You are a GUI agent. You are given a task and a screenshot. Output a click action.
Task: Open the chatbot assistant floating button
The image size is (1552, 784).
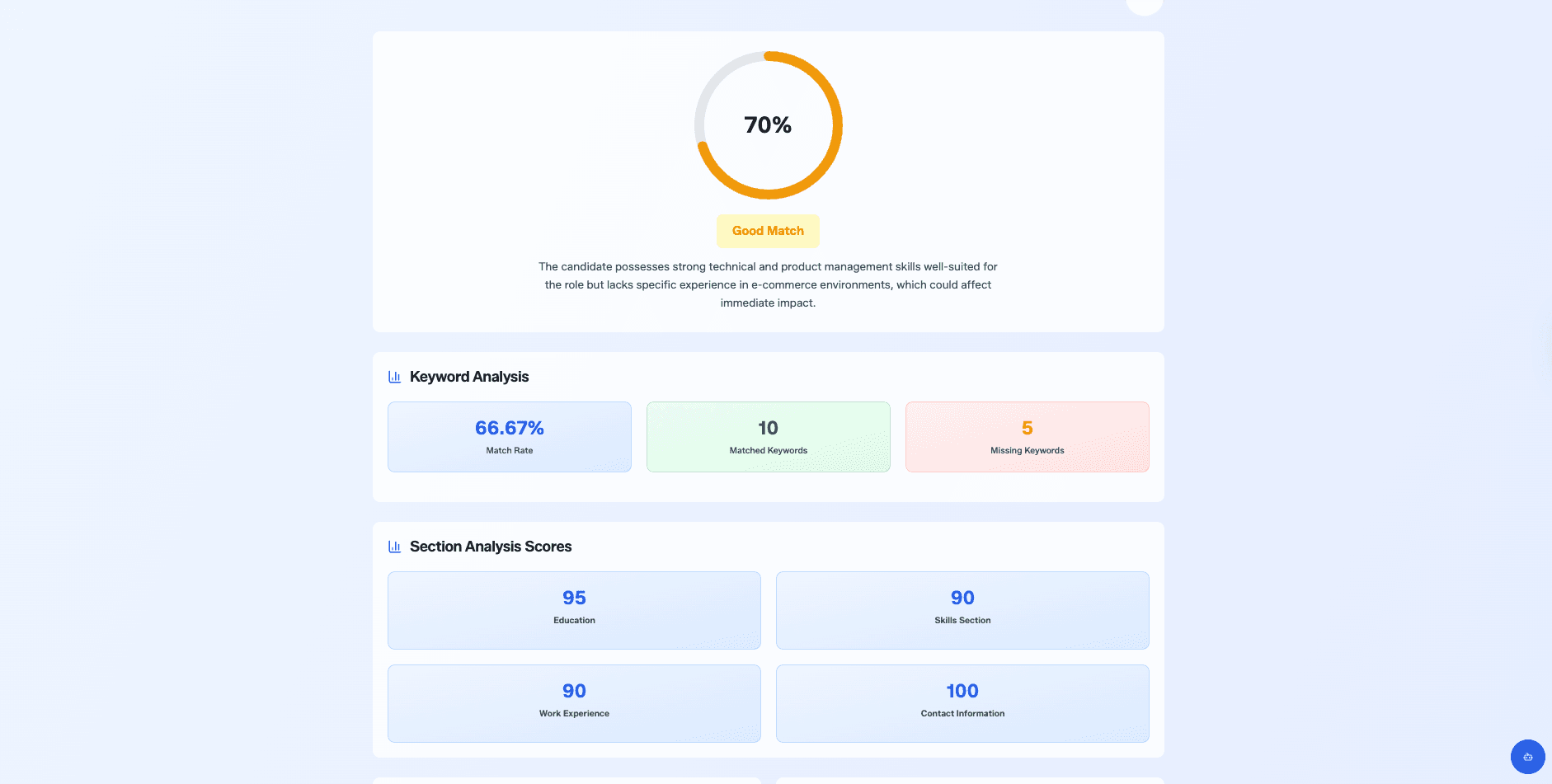click(x=1527, y=757)
